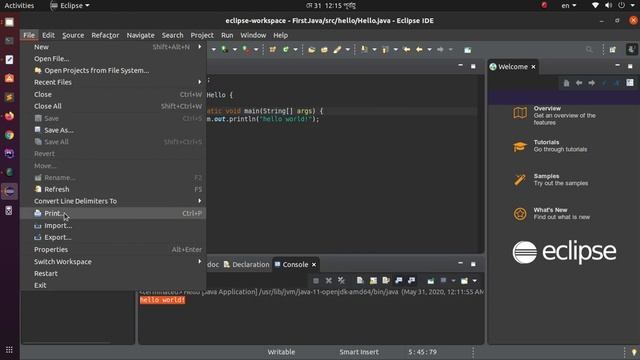Click Save As... in File menu
This screenshot has height=360, width=640.
113,130
